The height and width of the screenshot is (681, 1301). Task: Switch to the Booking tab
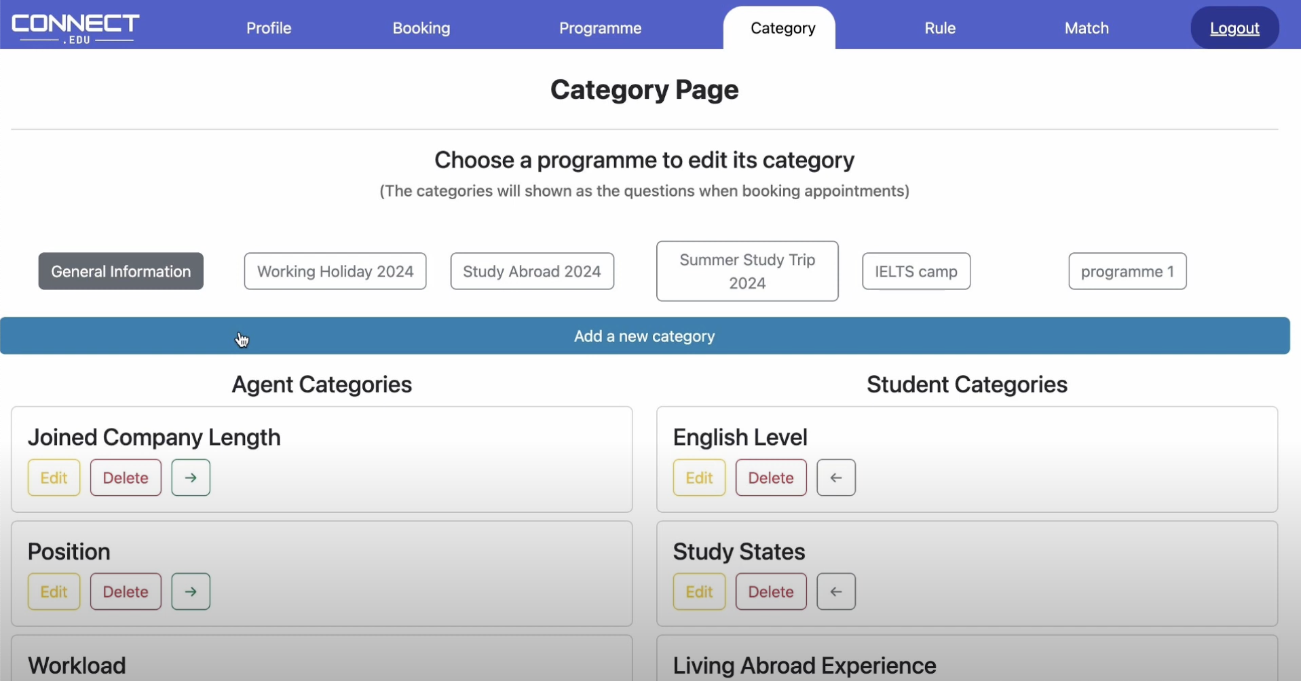pos(421,28)
